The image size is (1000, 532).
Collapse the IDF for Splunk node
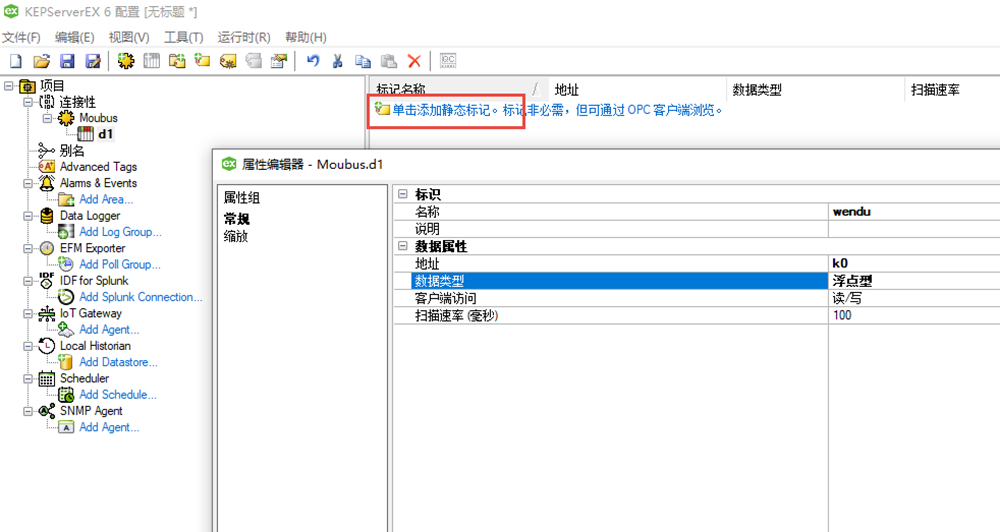click(x=28, y=281)
